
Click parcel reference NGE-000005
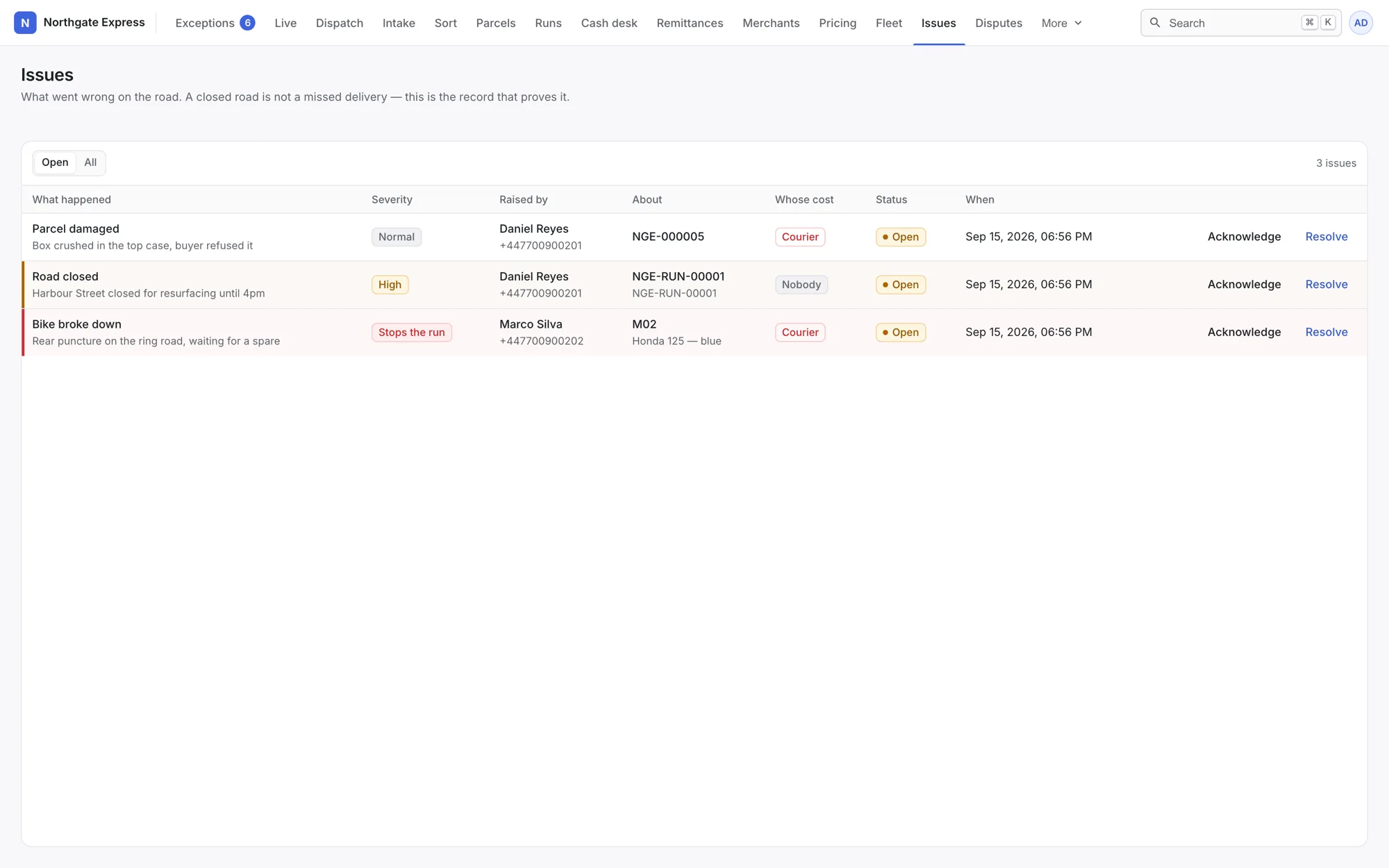click(x=668, y=237)
